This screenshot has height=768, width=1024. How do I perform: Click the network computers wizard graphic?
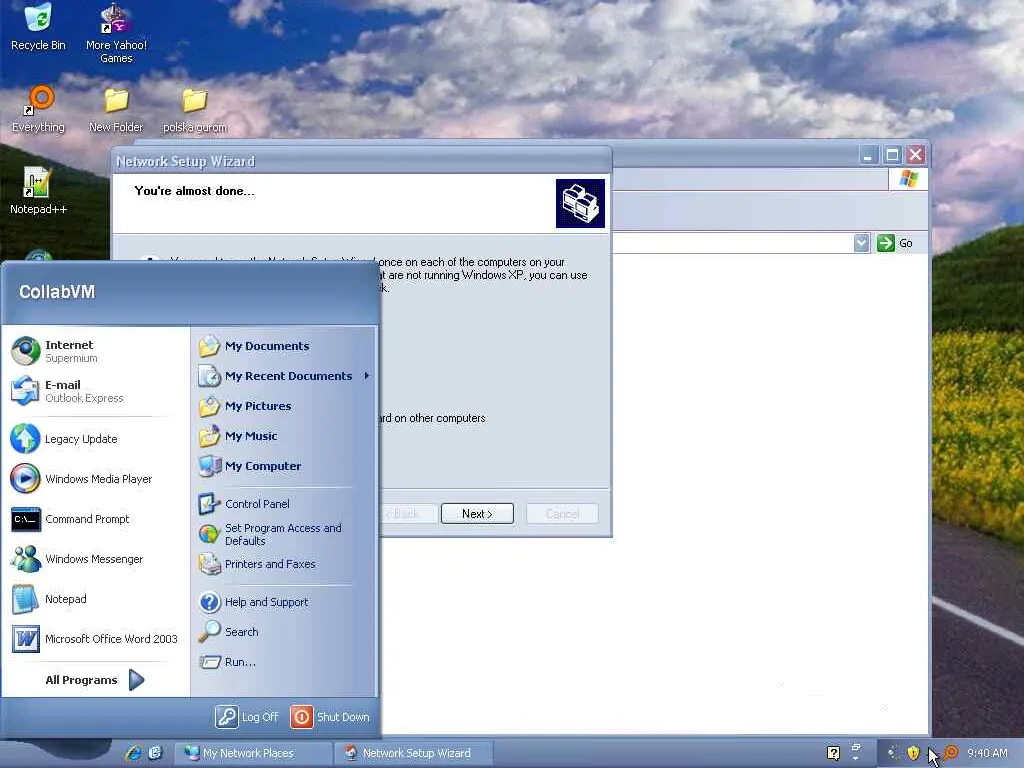580,203
